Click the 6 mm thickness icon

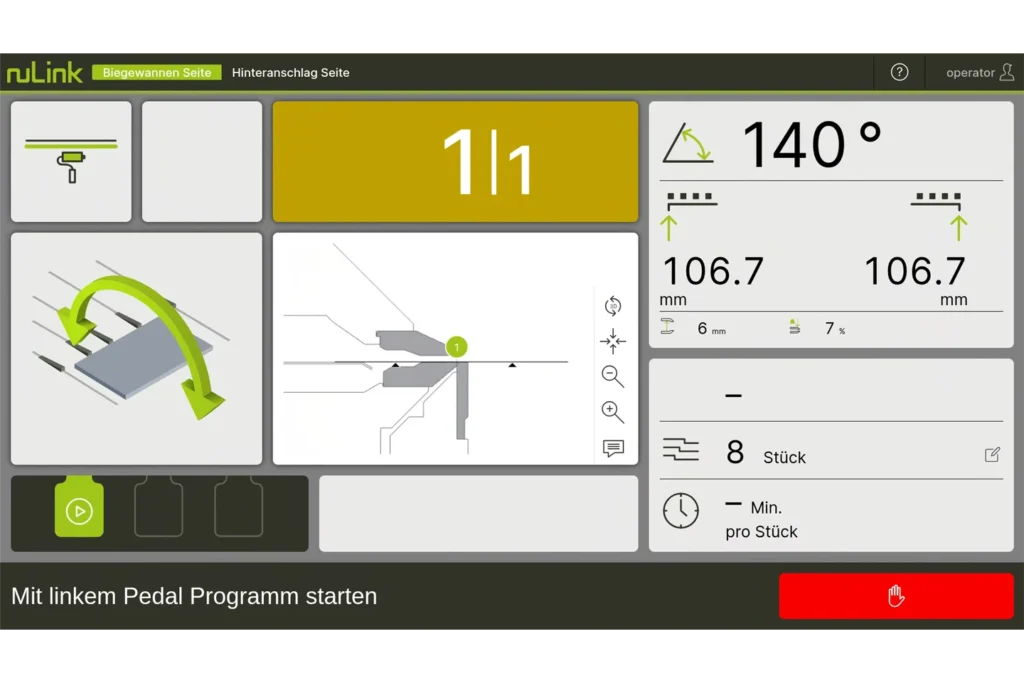(x=667, y=326)
